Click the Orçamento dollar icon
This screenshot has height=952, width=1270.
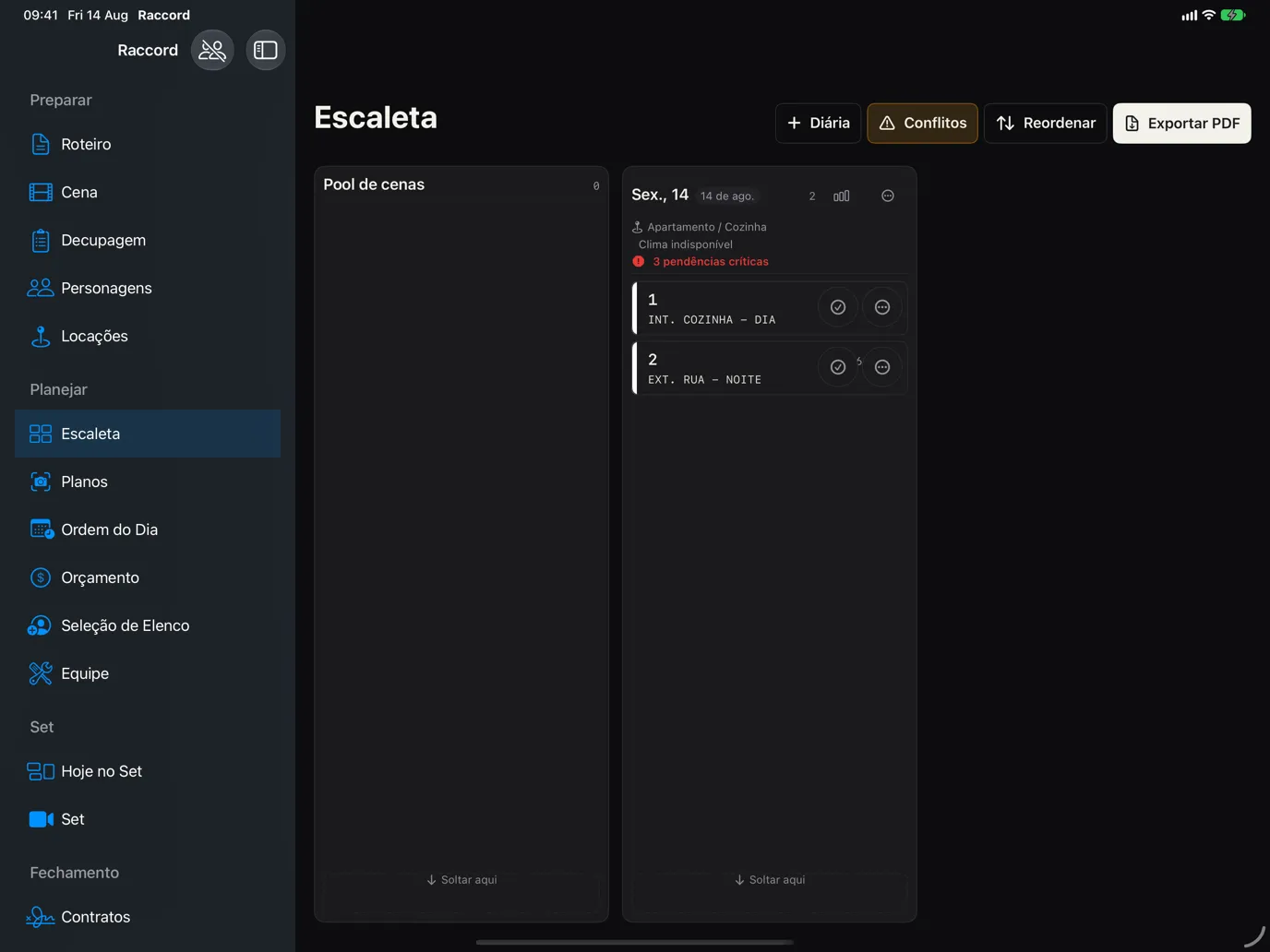pos(41,577)
